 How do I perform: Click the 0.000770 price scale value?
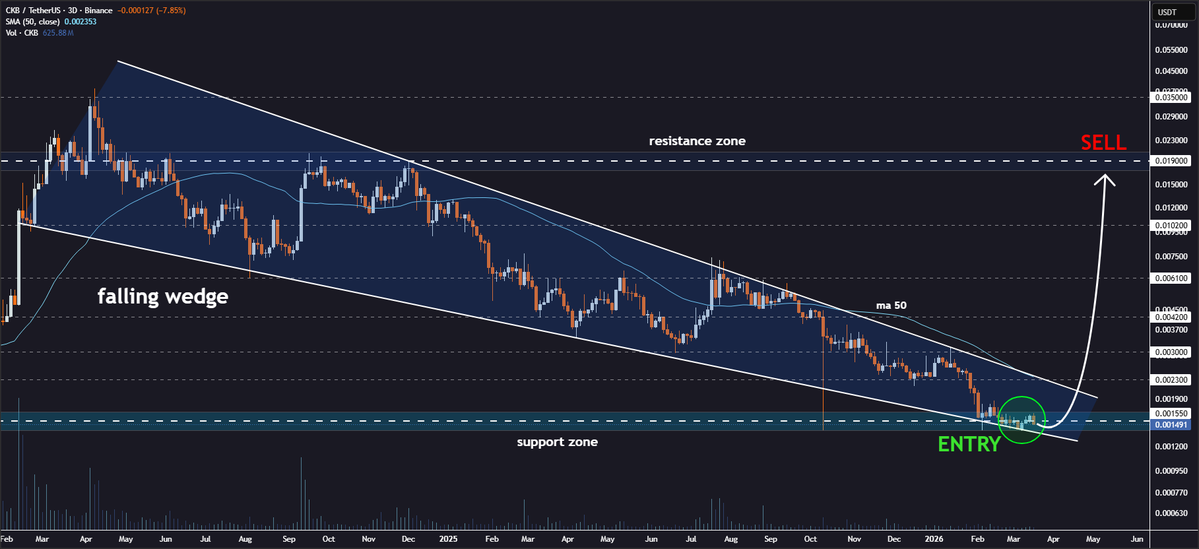point(1171,492)
